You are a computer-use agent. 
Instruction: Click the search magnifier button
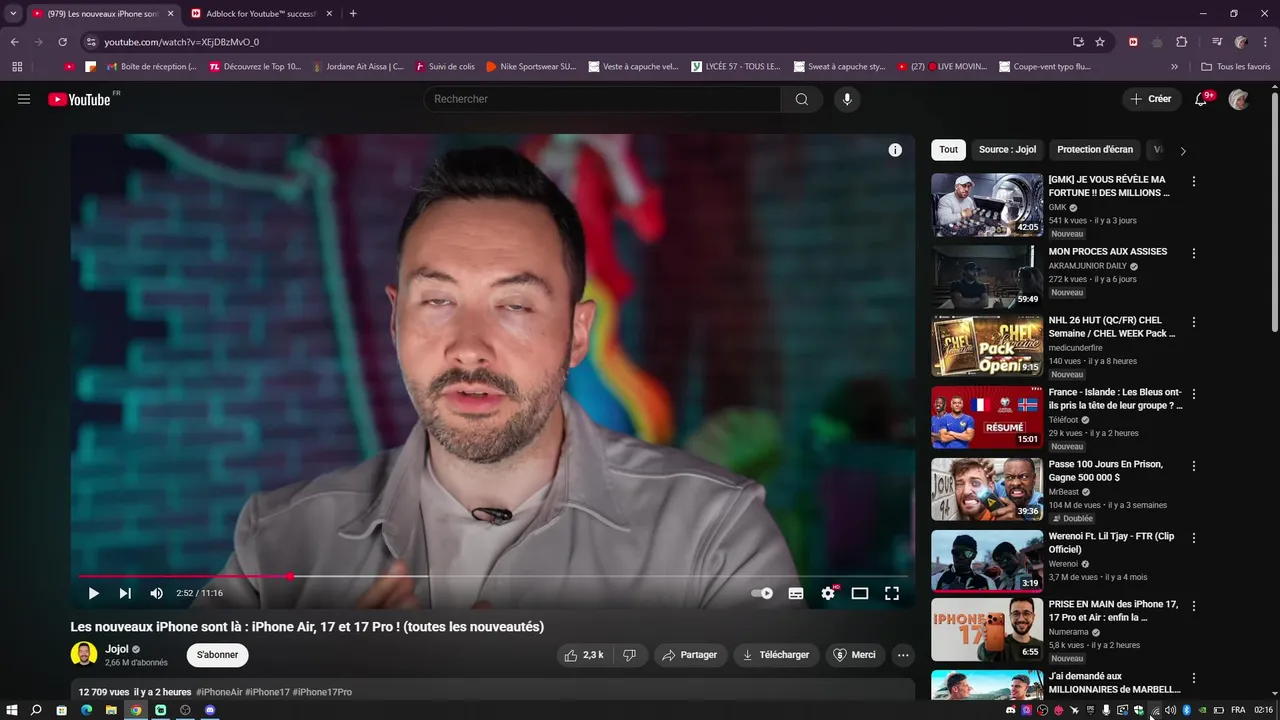point(802,99)
